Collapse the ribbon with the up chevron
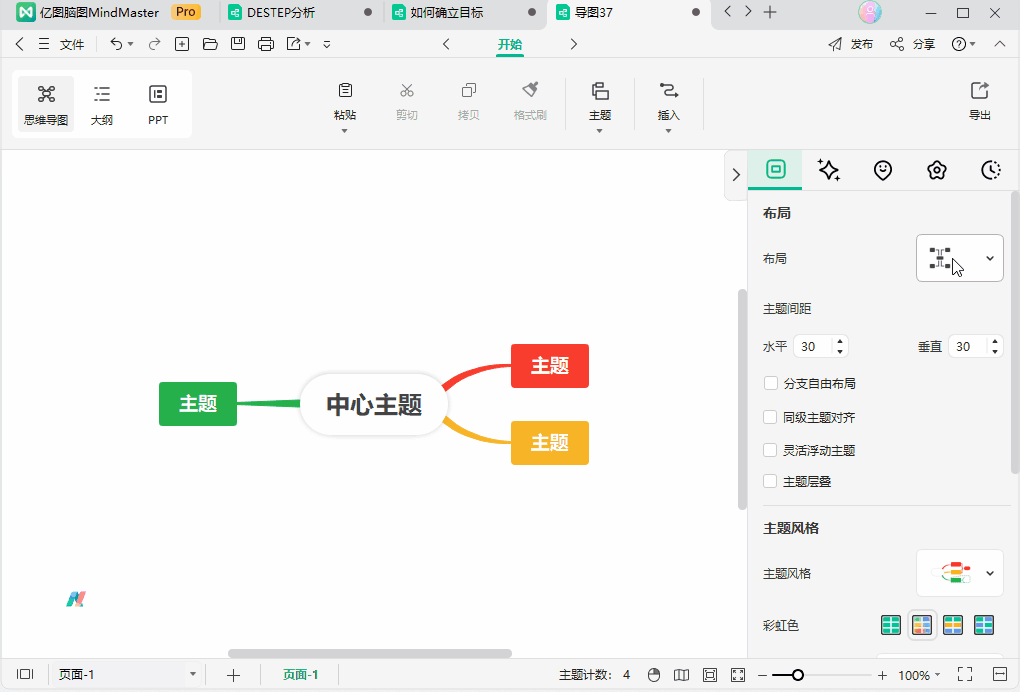This screenshot has height=692, width=1020. [1000, 44]
